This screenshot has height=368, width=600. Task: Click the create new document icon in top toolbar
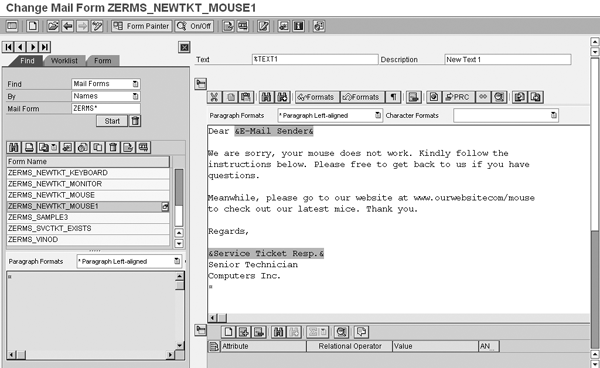tap(33, 26)
